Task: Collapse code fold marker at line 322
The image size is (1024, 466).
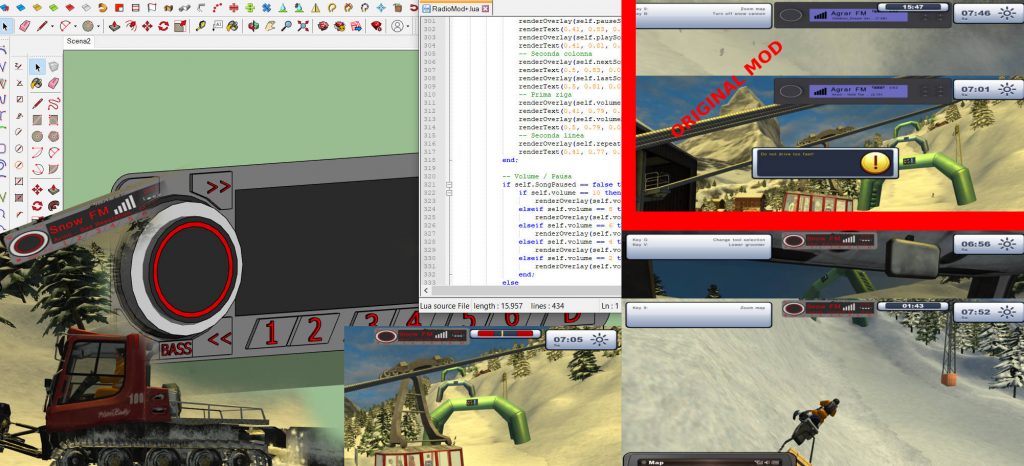Action: (449, 193)
